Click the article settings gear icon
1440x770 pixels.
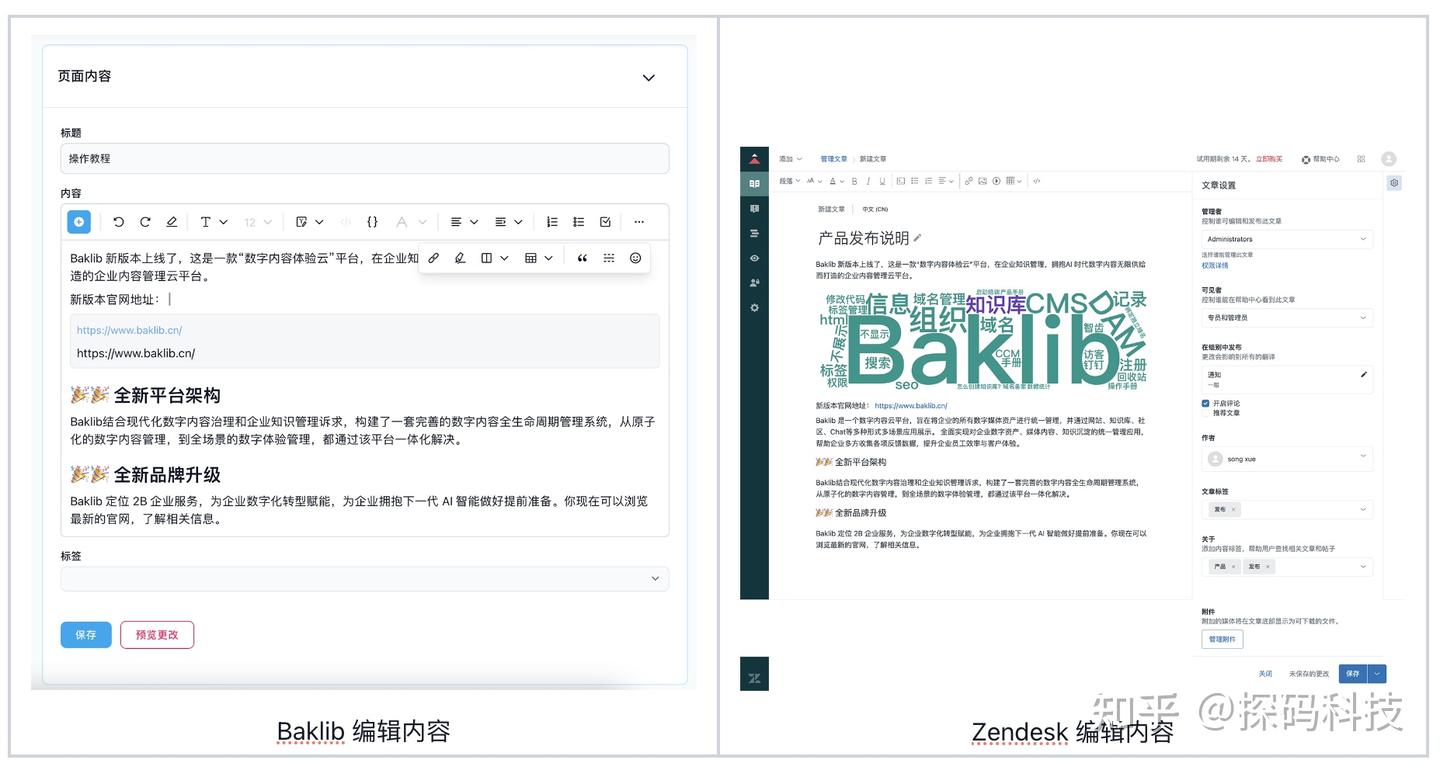[1394, 183]
